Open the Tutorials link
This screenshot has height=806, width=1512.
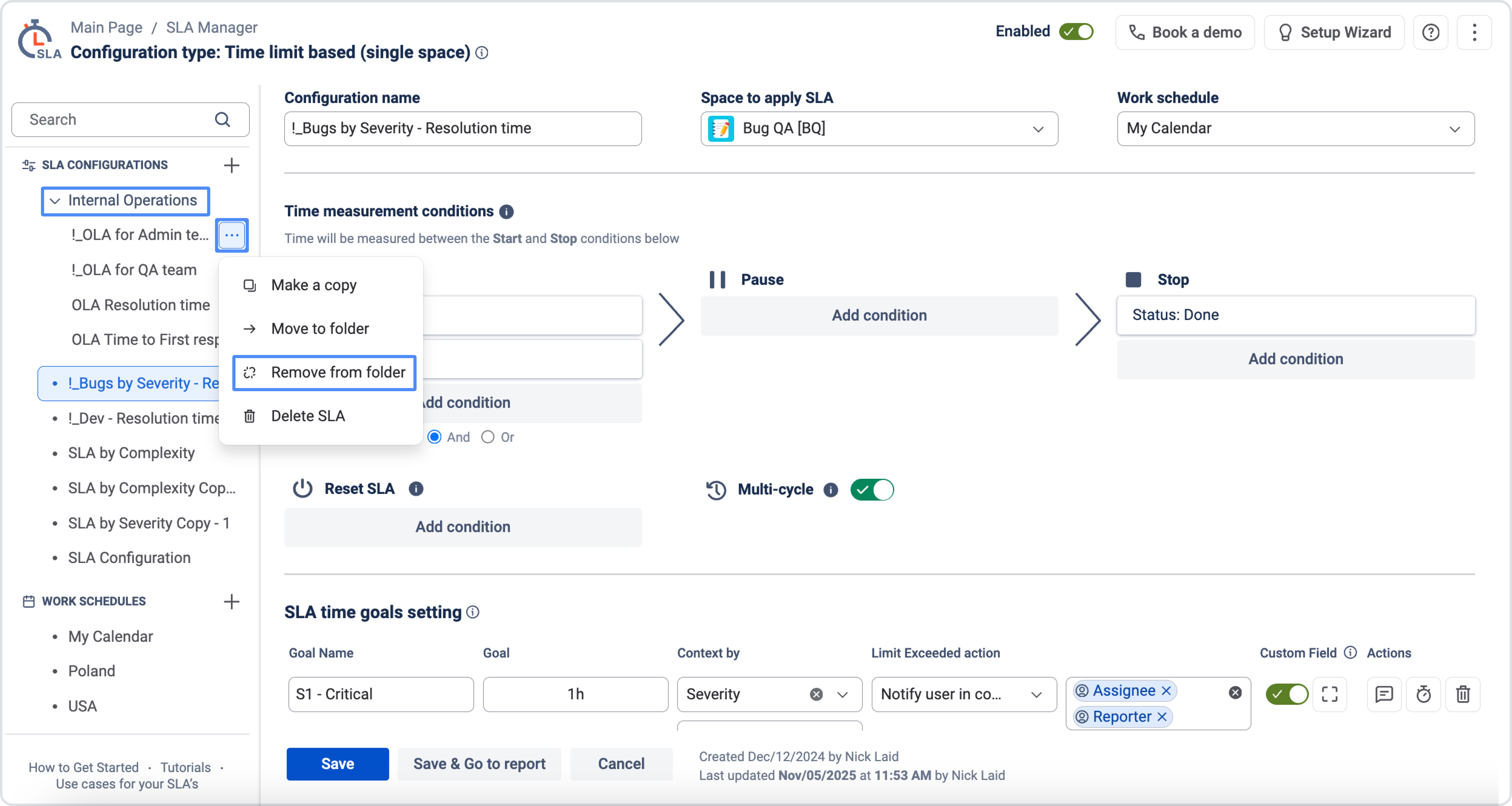pyautogui.click(x=185, y=768)
